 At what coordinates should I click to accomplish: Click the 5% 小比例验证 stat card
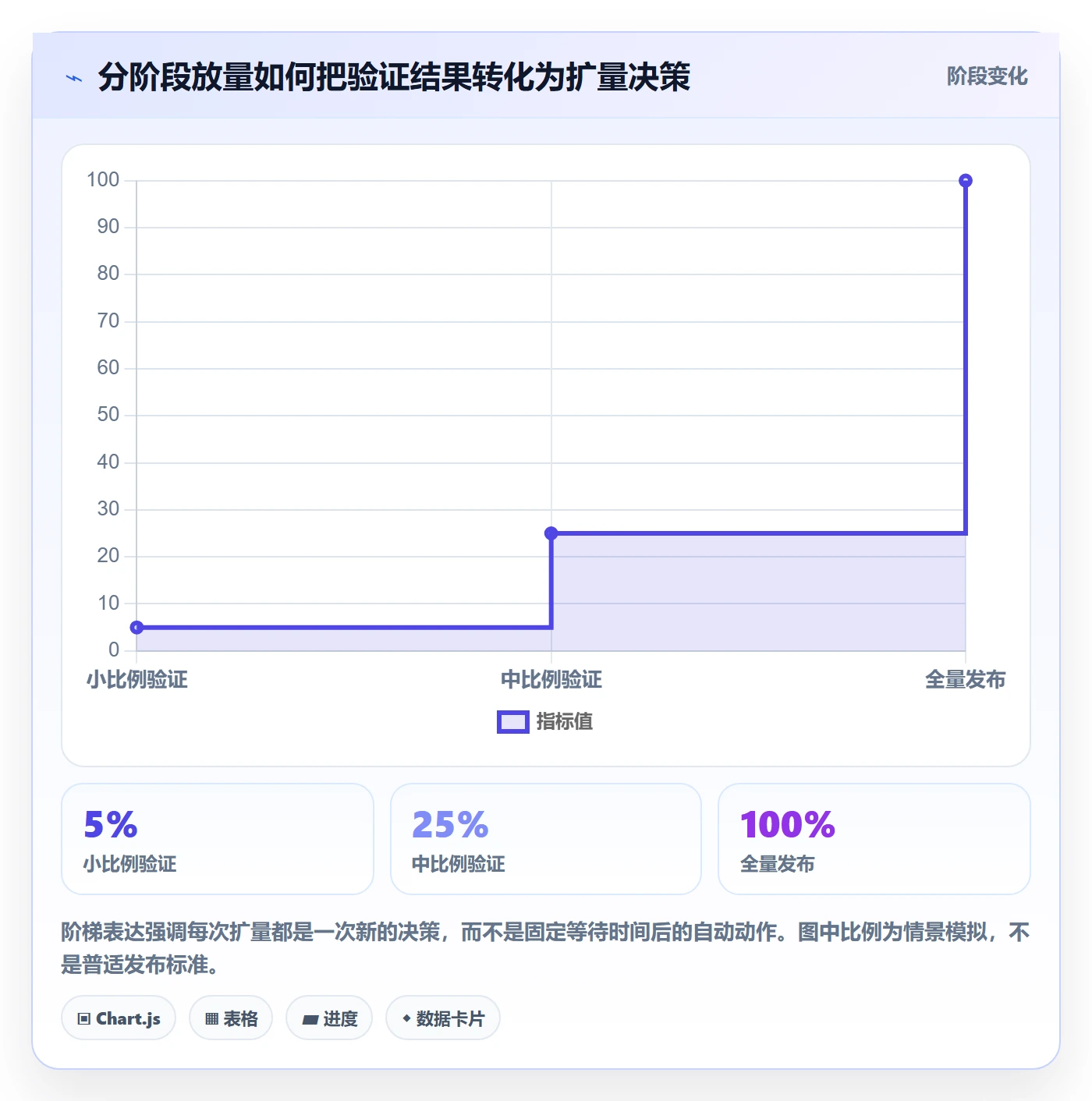click(218, 839)
